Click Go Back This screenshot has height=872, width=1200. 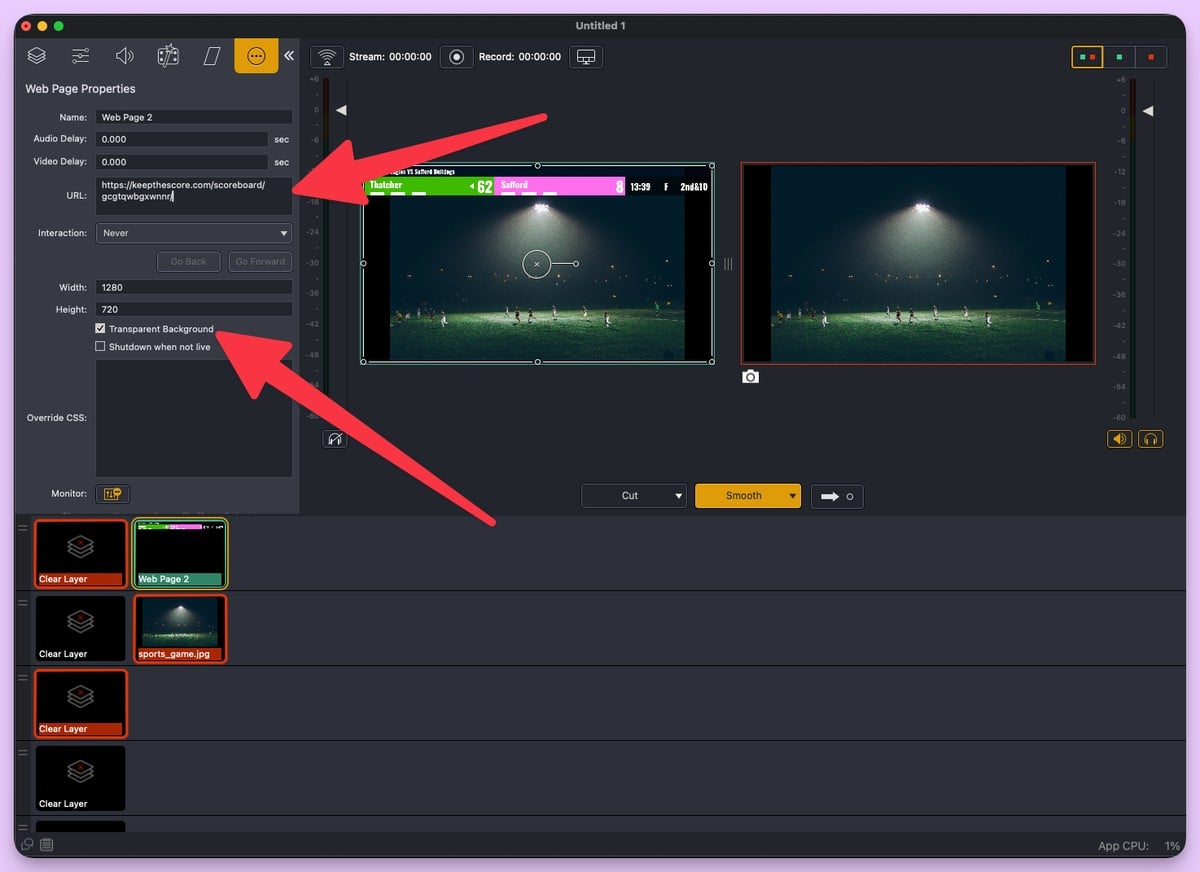coord(188,261)
